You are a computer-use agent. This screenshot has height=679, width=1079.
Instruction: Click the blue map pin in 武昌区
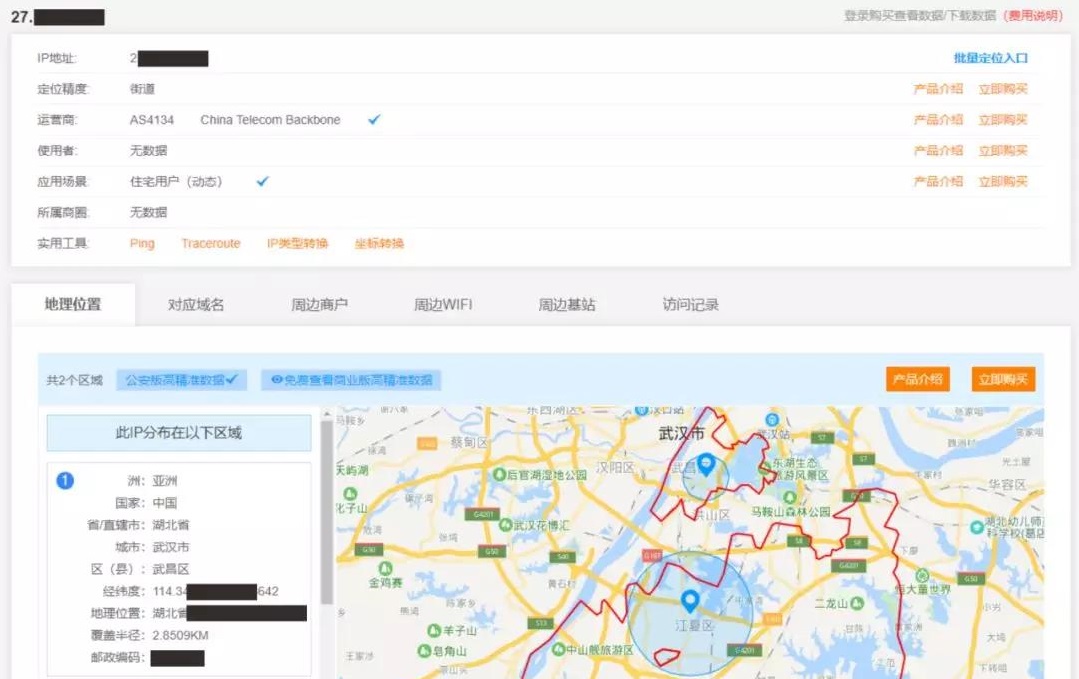[705, 464]
